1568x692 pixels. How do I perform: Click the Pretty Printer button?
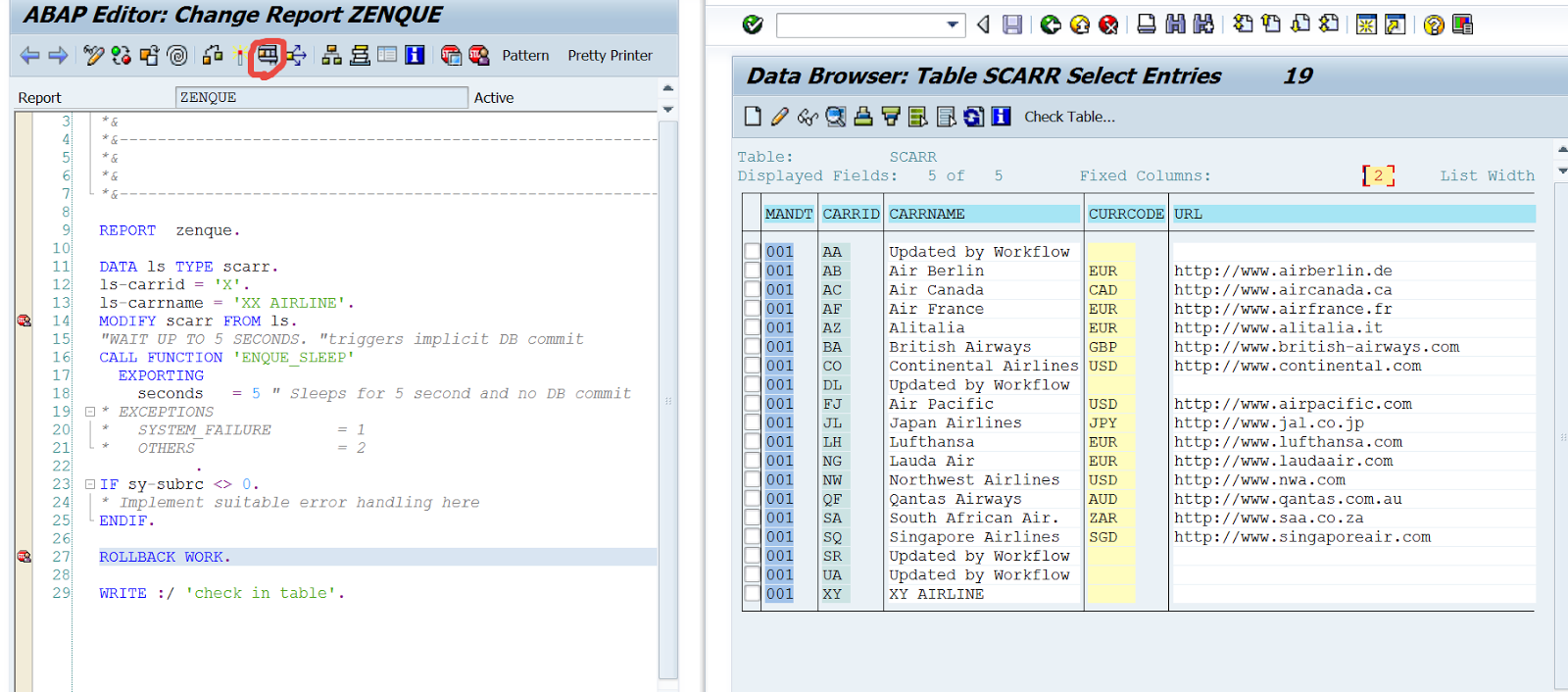[610, 56]
